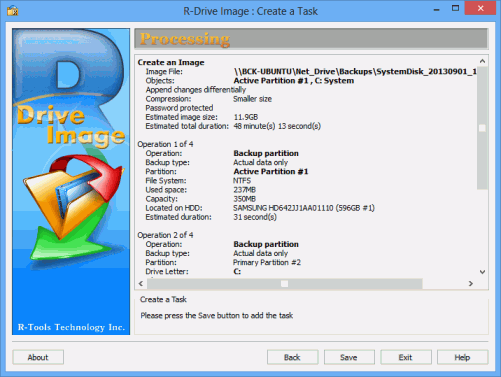Click "Primary Partition #2" value

(x=267, y=263)
